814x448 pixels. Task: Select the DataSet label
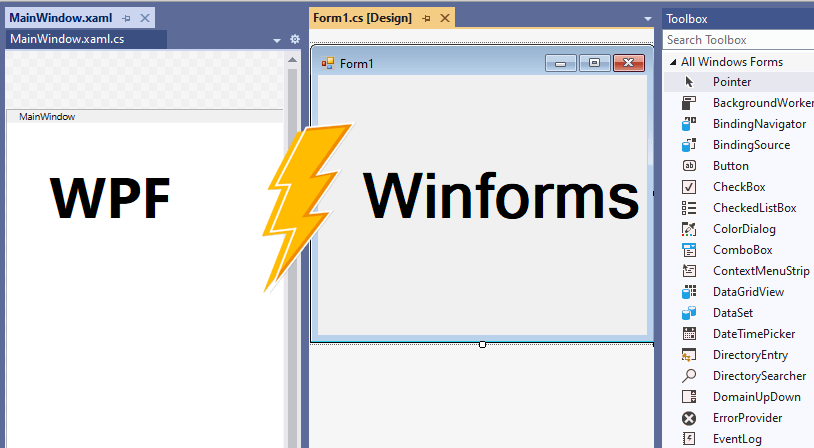point(733,313)
